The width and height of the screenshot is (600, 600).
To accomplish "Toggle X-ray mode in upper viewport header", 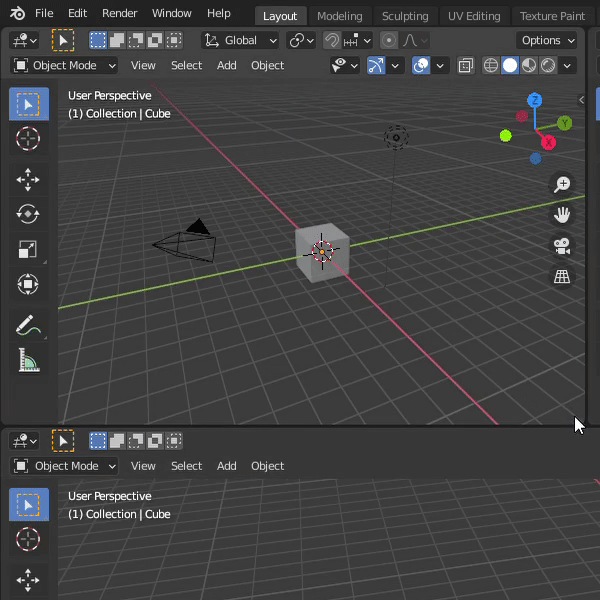I will pyautogui.click(x=466, y=66).
